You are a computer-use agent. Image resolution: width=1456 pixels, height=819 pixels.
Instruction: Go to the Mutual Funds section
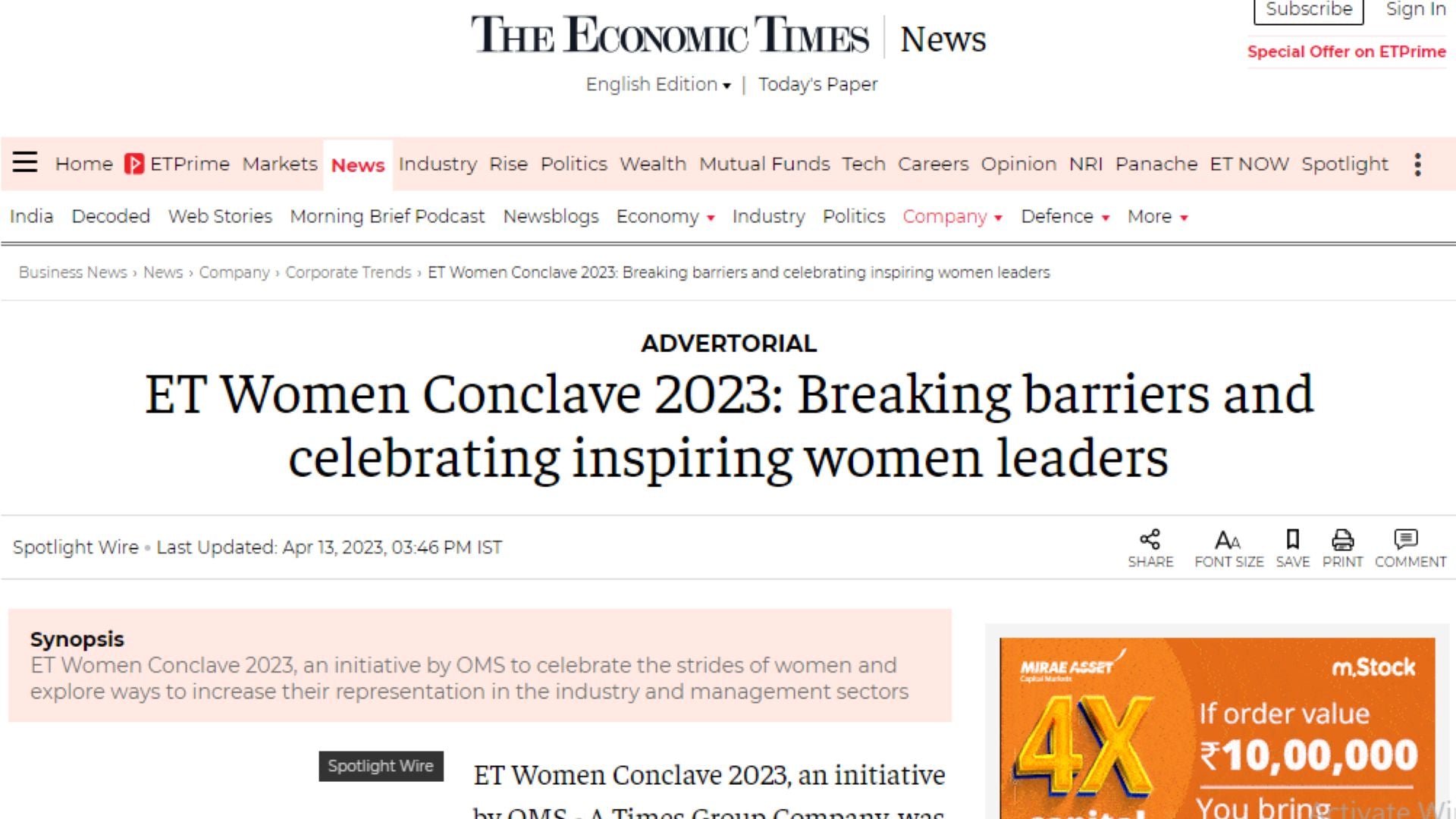coord(764,164)
